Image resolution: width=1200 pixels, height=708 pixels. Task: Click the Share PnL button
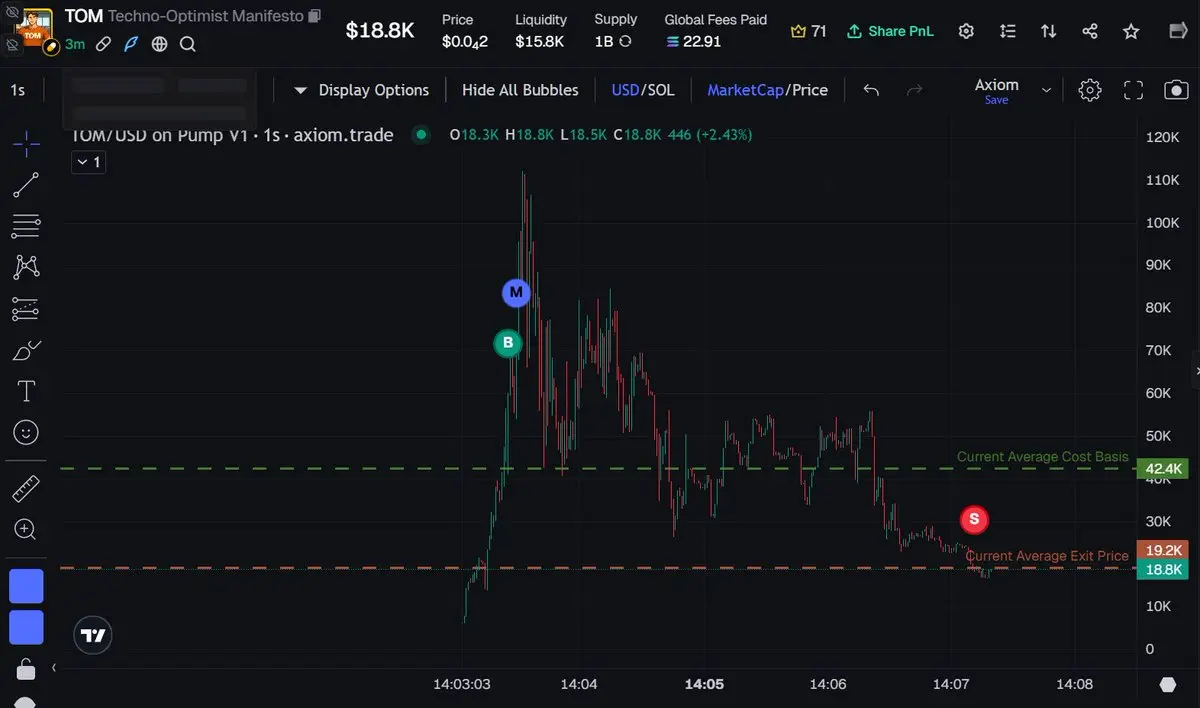(x=890, y=31)
